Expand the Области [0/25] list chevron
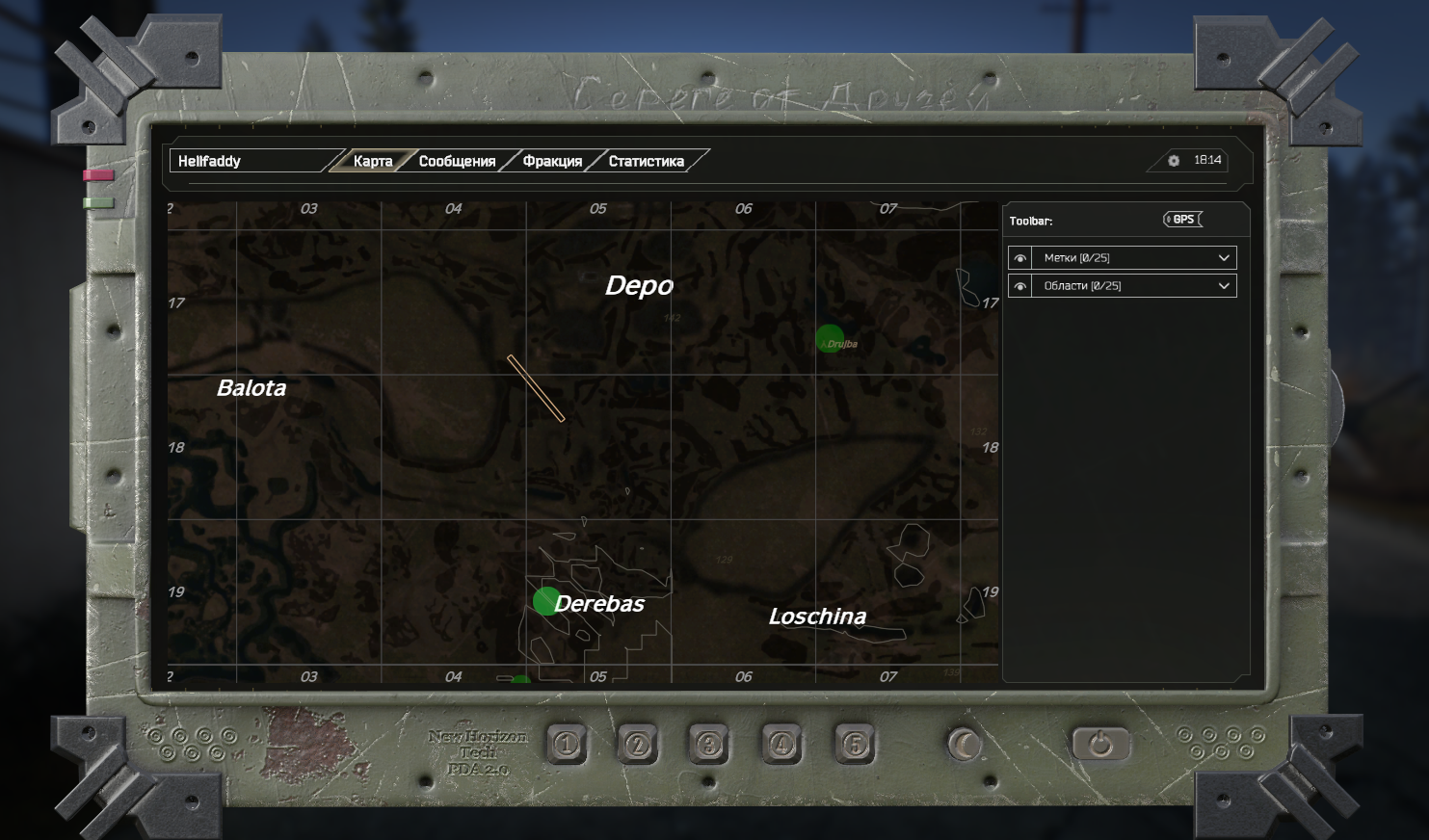This screenshot has height=840, width=1429. point(1223,286)
